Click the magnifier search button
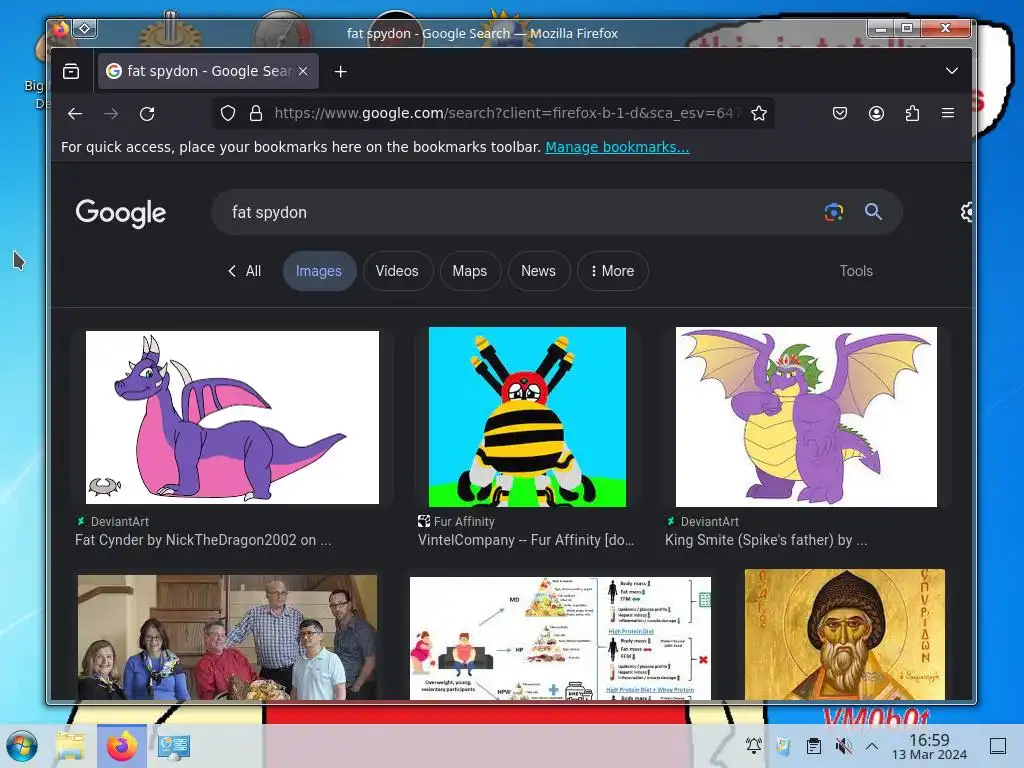Image resolution: width=1024 pixels, height=768 pixels. [873, 212]
